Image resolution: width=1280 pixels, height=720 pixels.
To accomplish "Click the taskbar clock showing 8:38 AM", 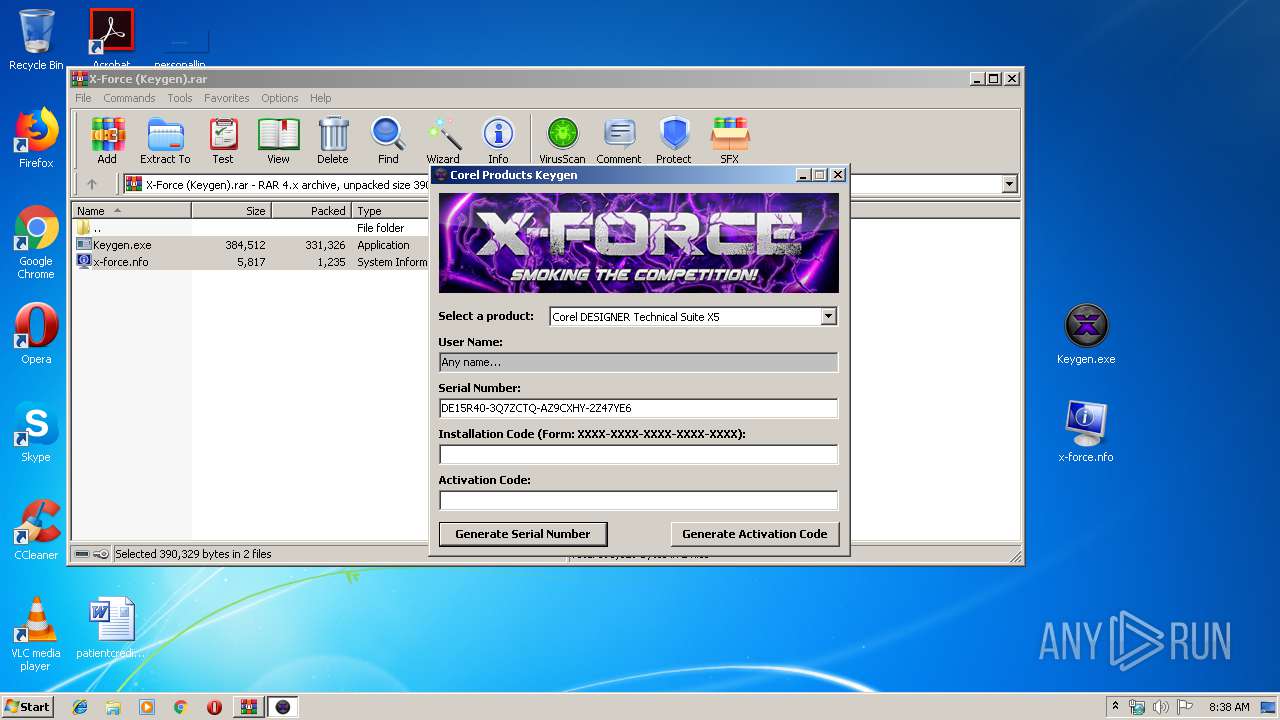I will [x=1229, y=707].
